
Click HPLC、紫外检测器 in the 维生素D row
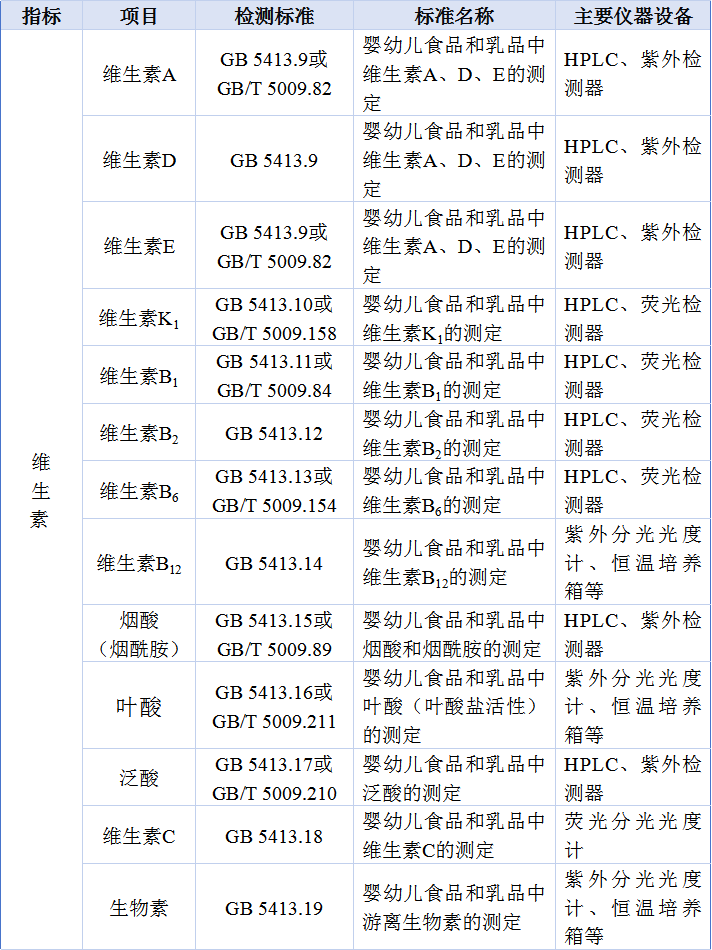click(633, 159)
